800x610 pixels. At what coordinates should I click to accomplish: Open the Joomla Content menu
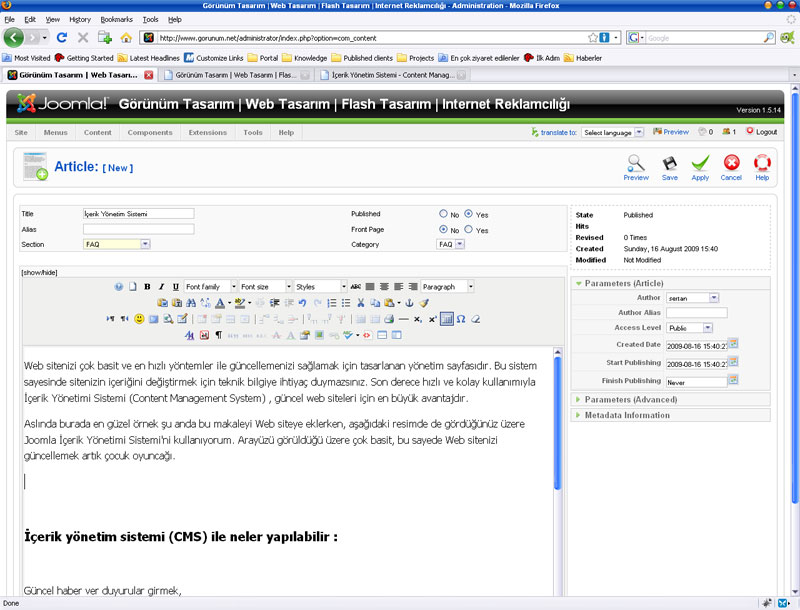click(97, 133)
